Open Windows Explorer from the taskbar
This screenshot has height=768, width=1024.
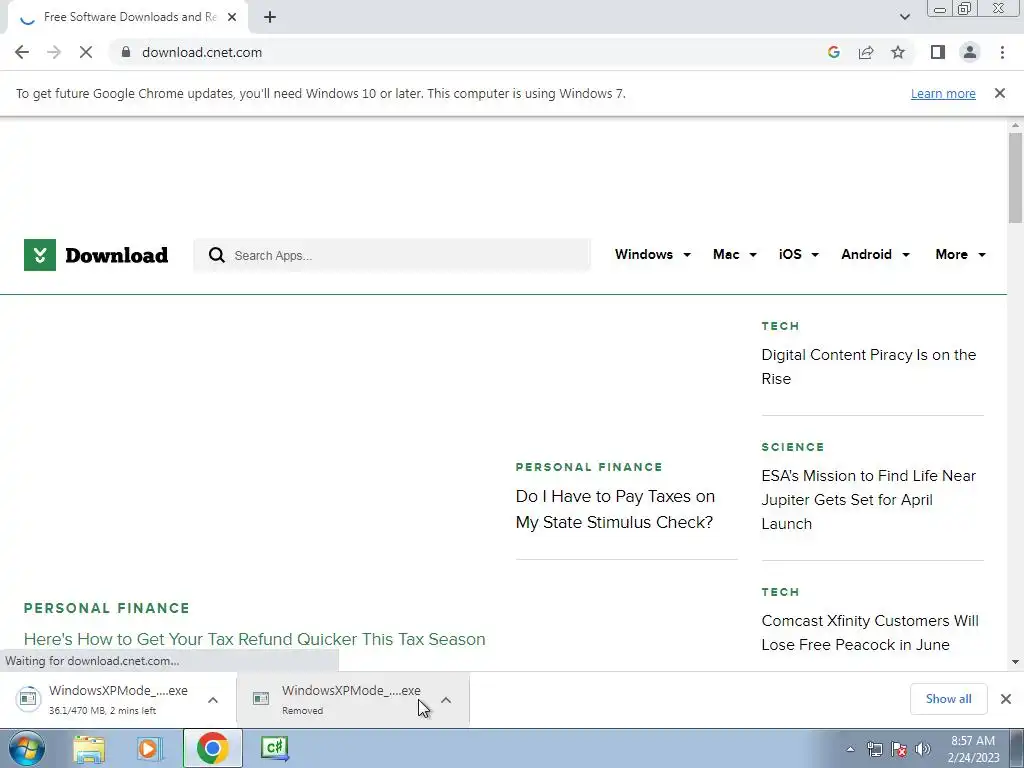pyautogui.click(x=89, y=749)
